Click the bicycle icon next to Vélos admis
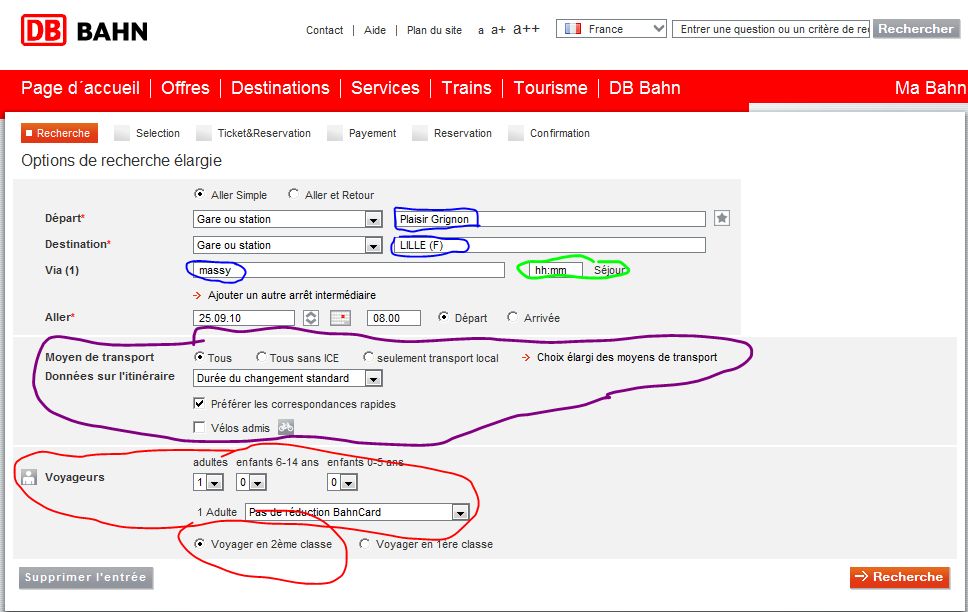This screenshot has height=612, width=968. pos(286,427)
